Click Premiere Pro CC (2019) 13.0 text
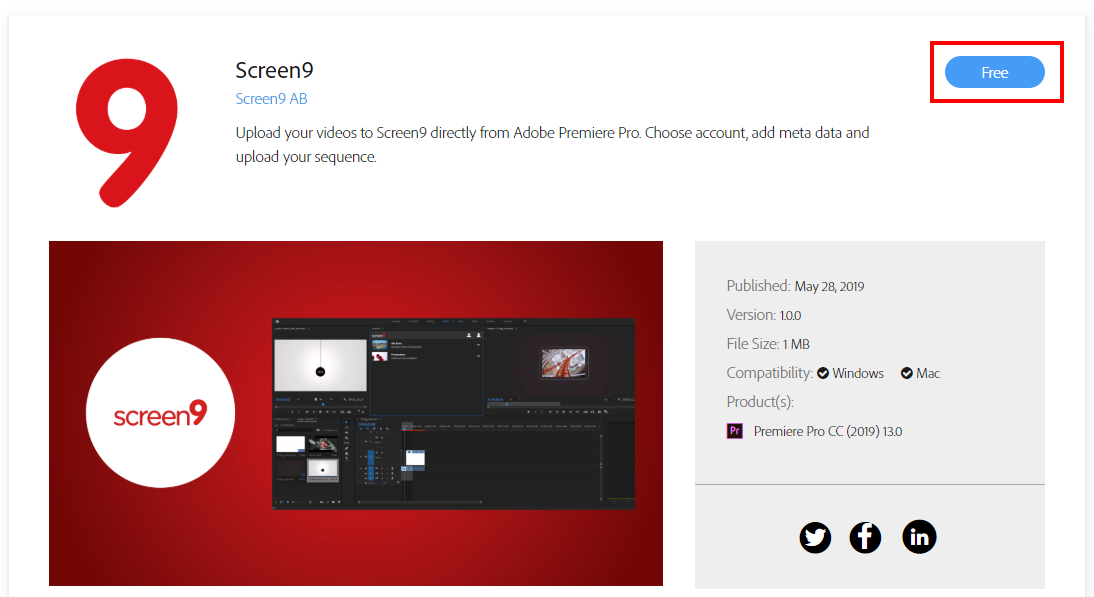This screenshot has width=1094, height=597. [828, 432]
